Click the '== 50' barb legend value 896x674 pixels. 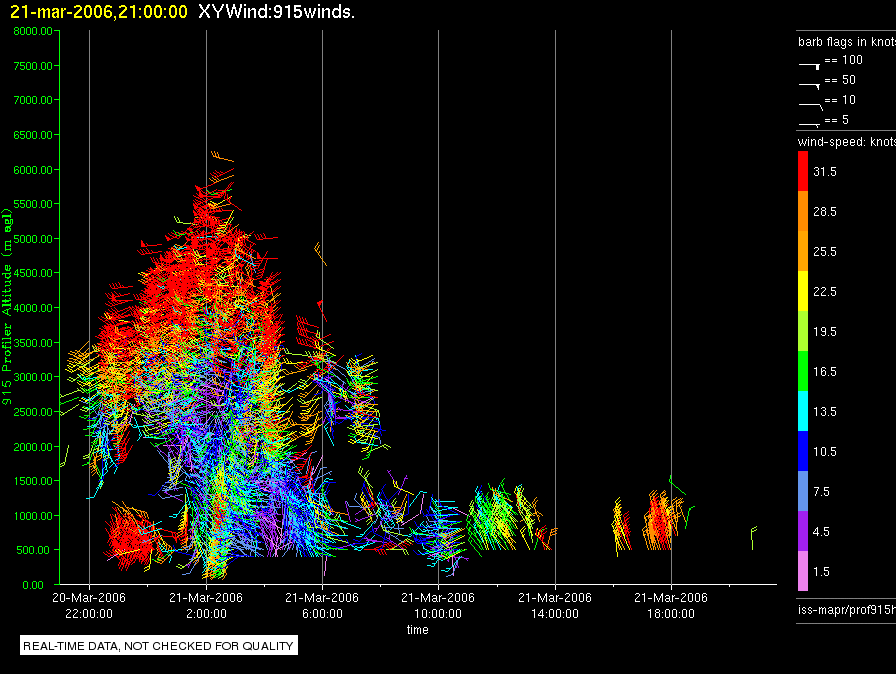(x=840, y=80)
